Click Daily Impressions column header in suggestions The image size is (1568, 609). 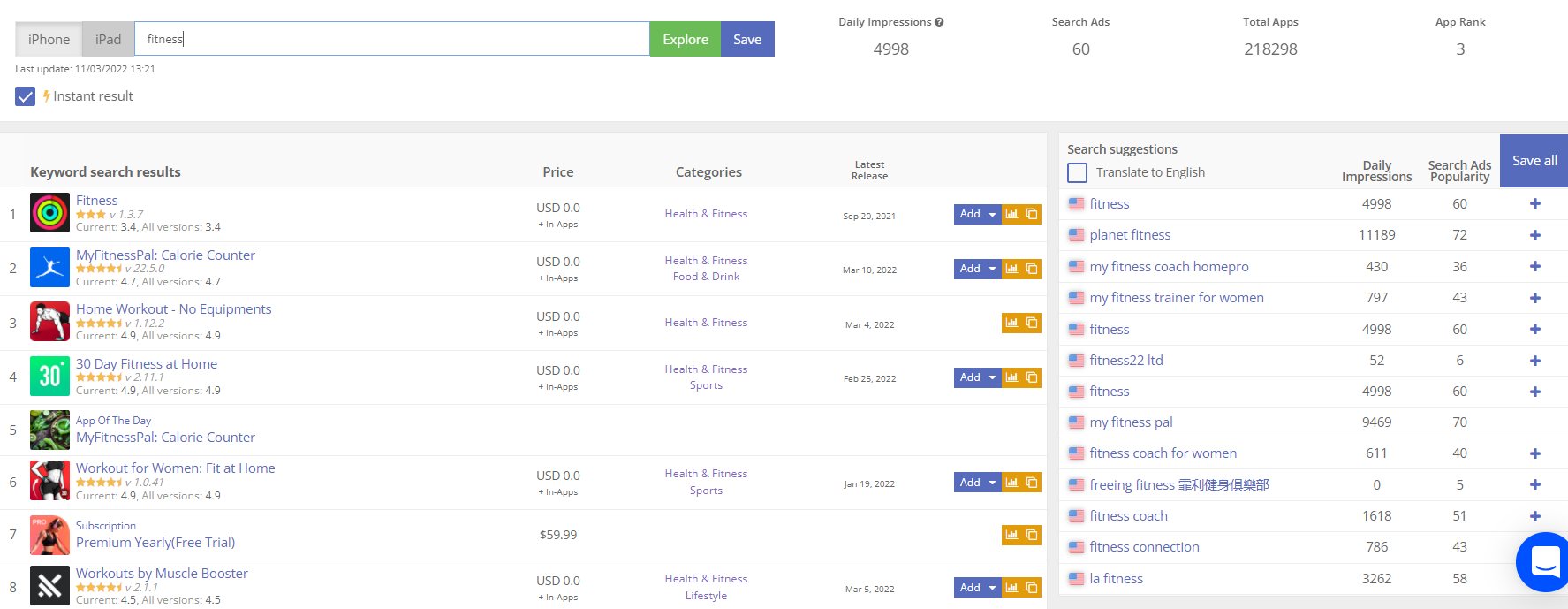[1376, 171]
